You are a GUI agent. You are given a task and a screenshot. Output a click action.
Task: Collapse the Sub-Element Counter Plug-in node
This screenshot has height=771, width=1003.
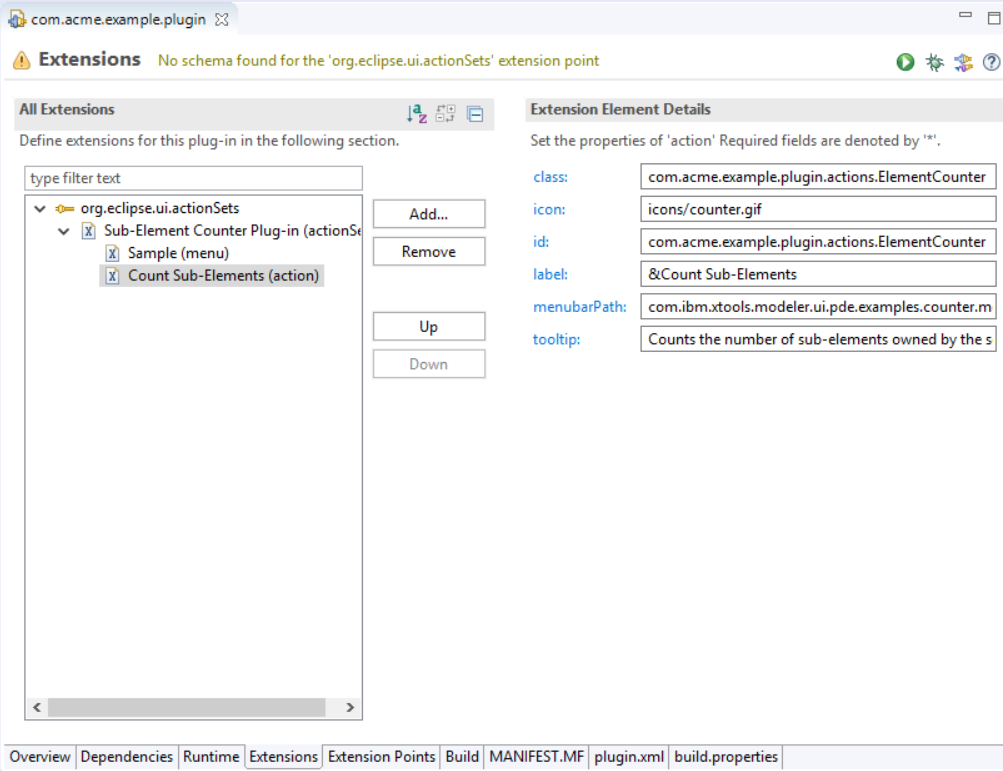click(63, 231)
